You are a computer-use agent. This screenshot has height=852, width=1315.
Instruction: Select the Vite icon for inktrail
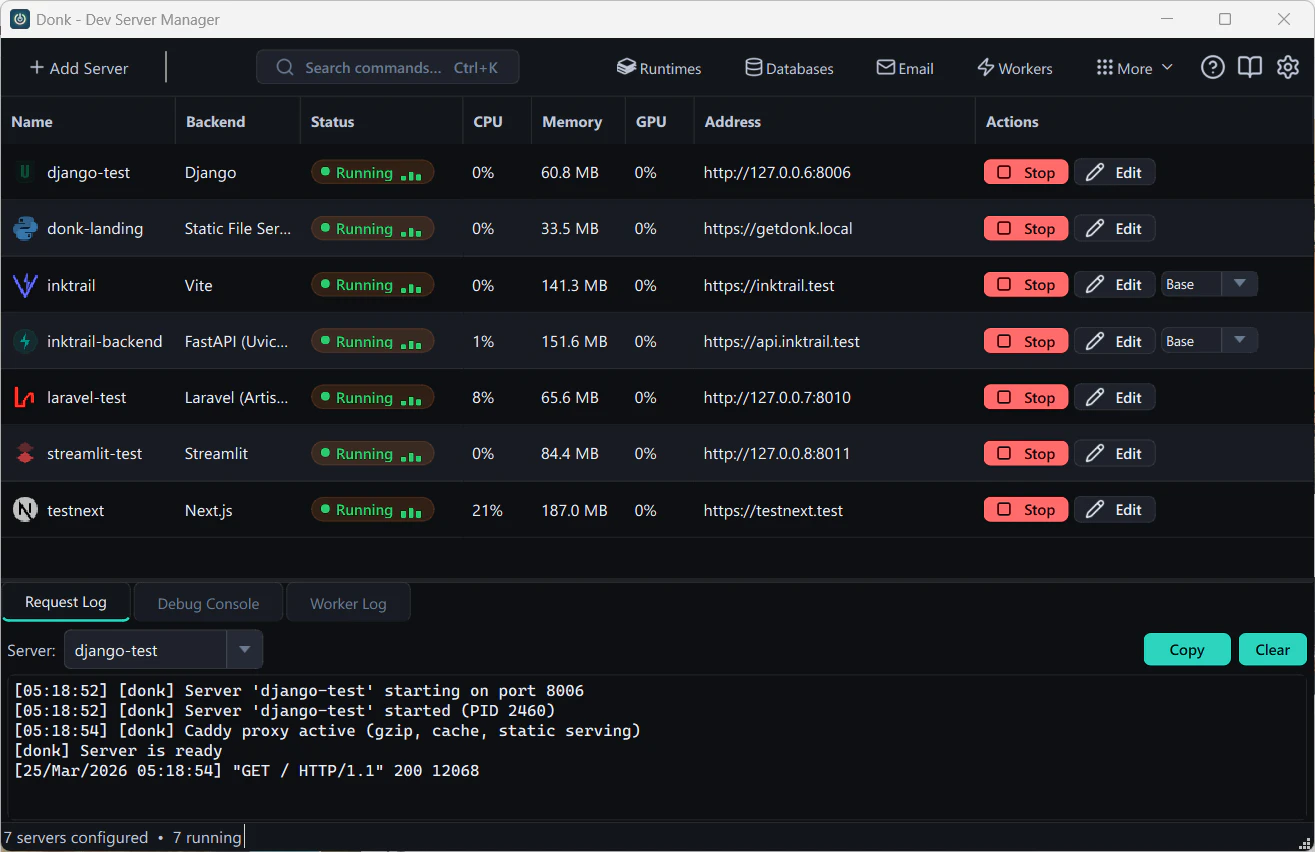pos(24,285)
